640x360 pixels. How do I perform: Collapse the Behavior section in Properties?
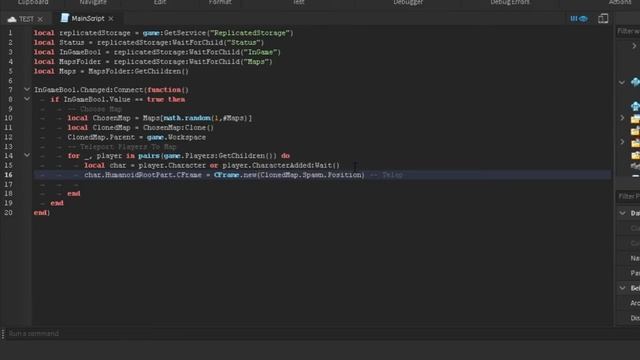622,288
